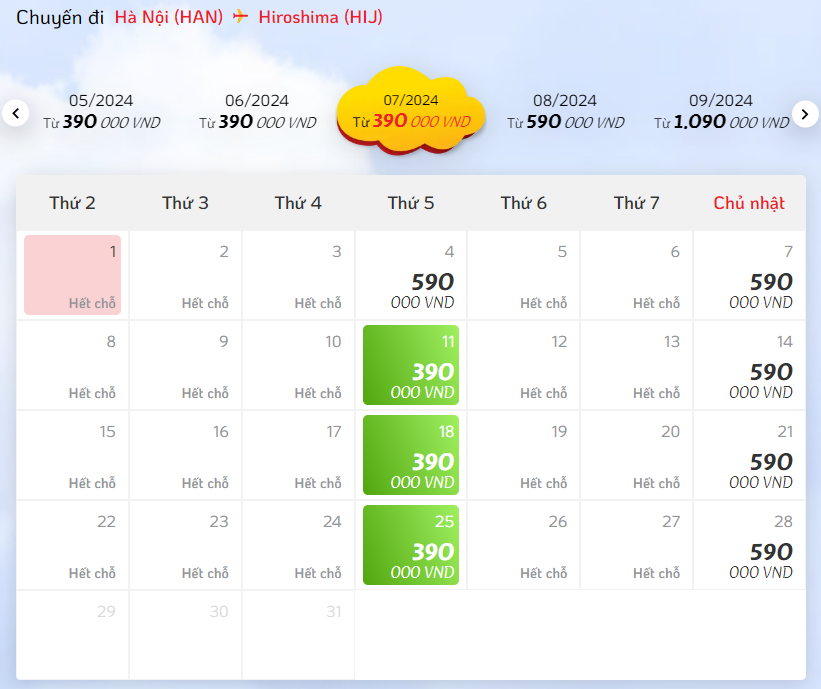
Task: Pick July 14 fare 590 000 VND
Action: tap(749, 365)
